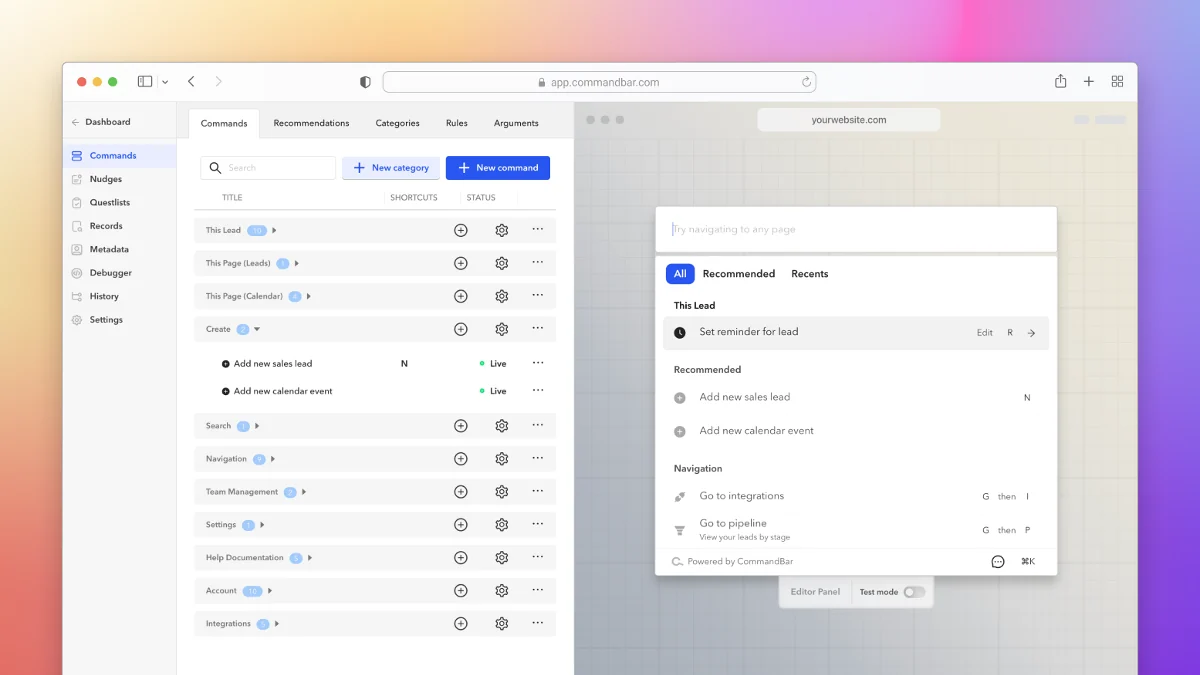Open the Nudges section in sidebar

(x=105, y=179)
